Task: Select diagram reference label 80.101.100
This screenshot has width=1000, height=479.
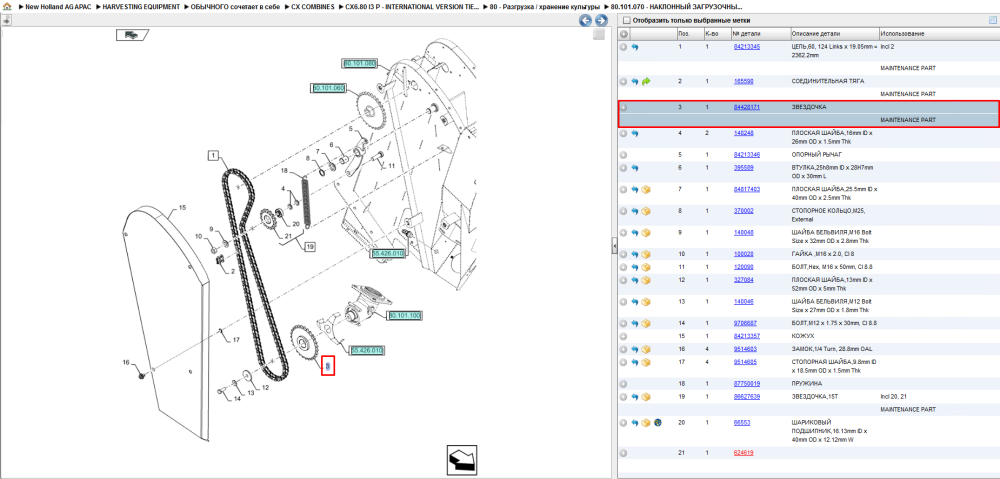Action: point(406,316)
